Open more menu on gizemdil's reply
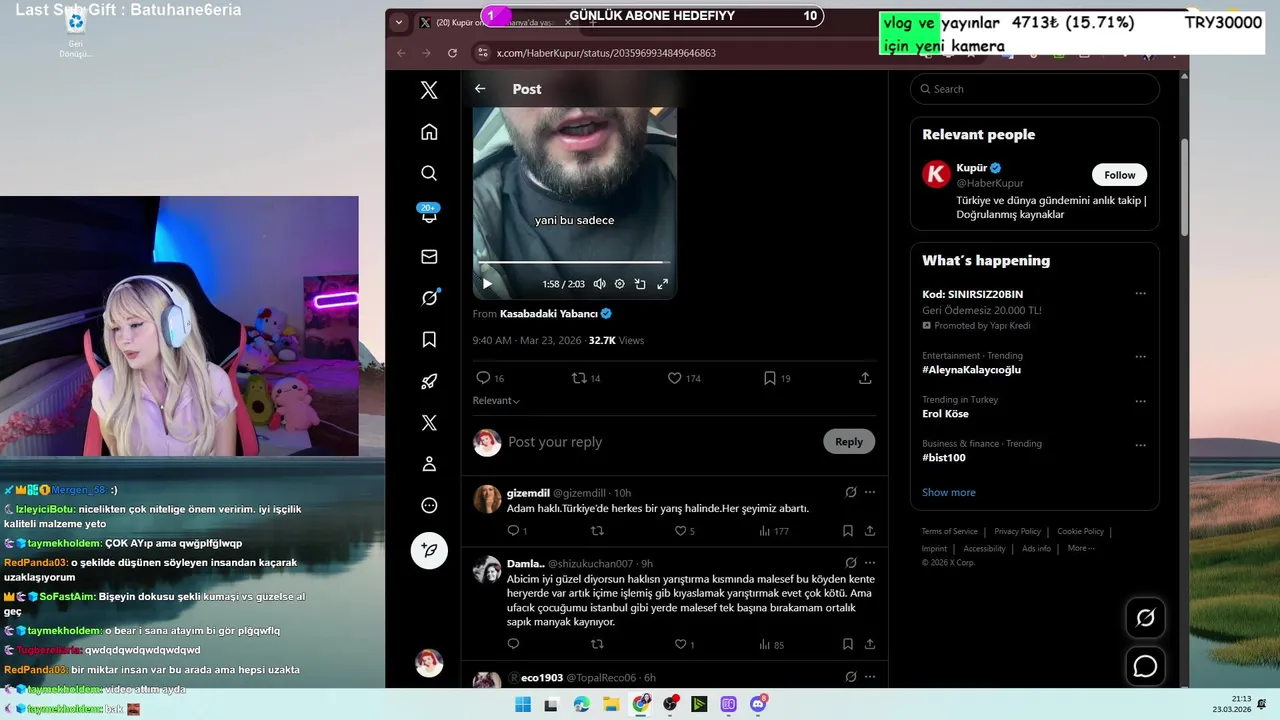Screen dimensions: 1280x720 coord(870,492)
